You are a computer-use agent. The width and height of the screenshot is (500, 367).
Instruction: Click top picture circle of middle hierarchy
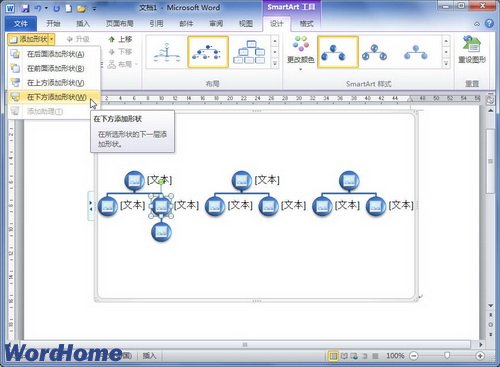pos(242,181)
